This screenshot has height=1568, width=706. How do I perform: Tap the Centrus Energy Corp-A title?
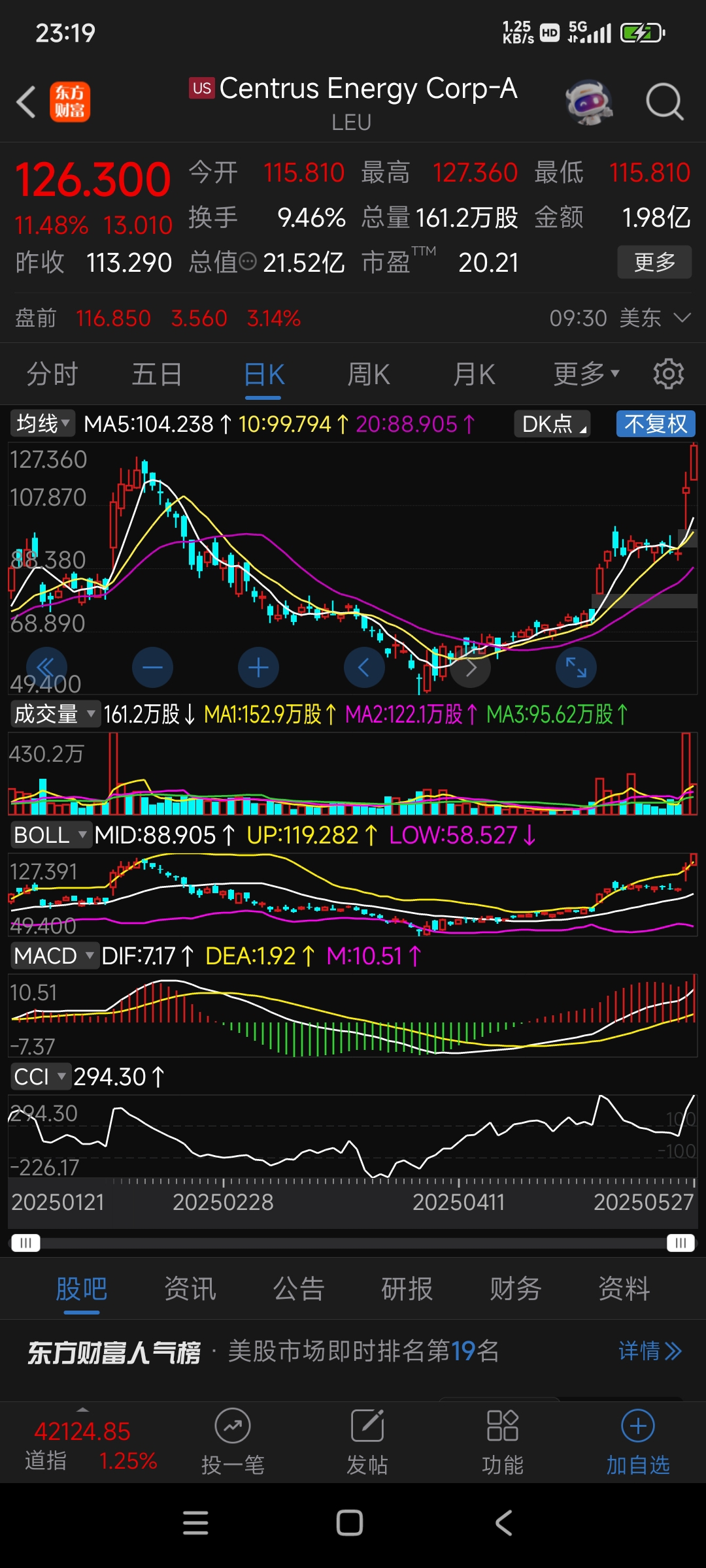pyautogui.click(x=368, y=88)
